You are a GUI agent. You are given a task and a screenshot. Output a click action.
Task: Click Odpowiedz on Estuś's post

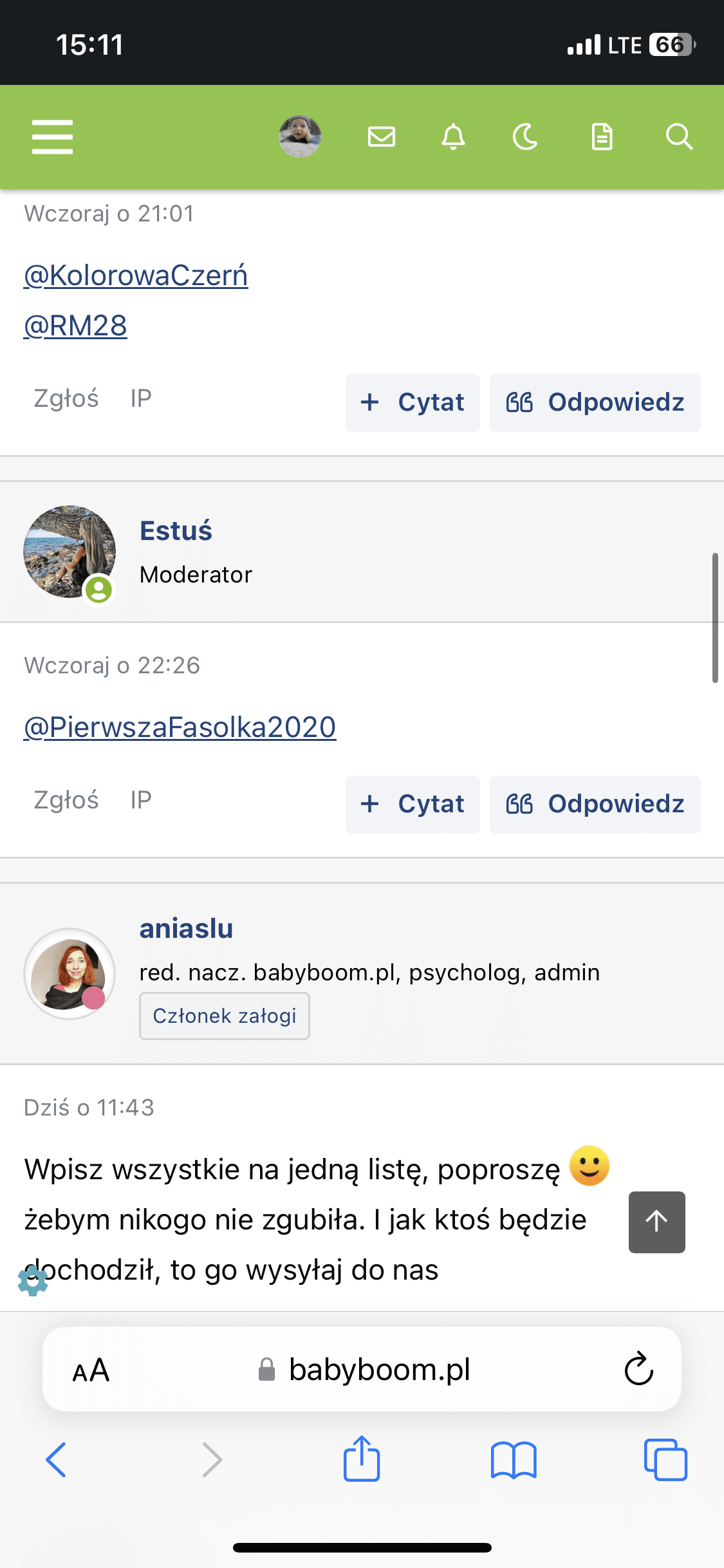(x=595, y=804)
